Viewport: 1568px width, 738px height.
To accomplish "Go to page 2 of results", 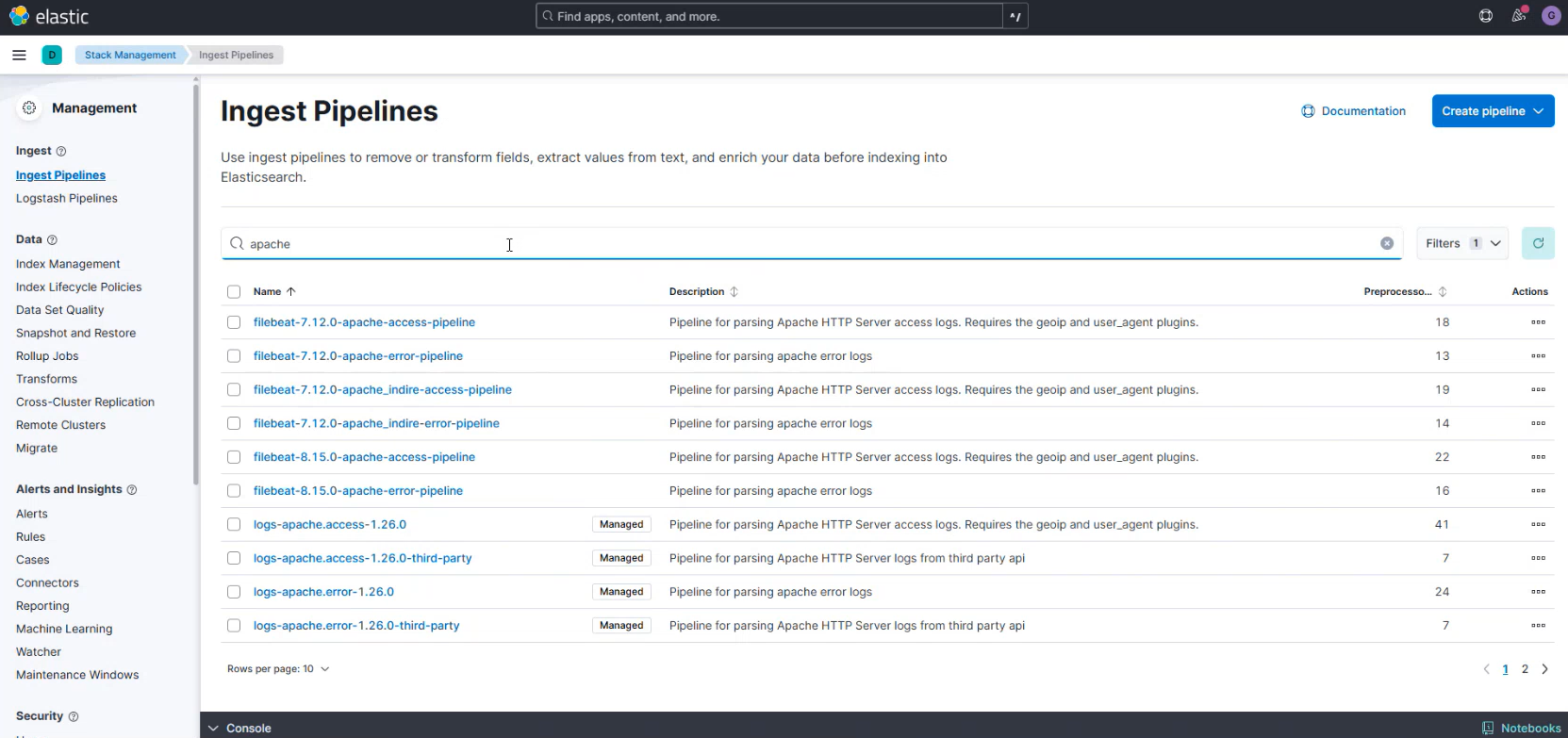I will pos(1525,669).
